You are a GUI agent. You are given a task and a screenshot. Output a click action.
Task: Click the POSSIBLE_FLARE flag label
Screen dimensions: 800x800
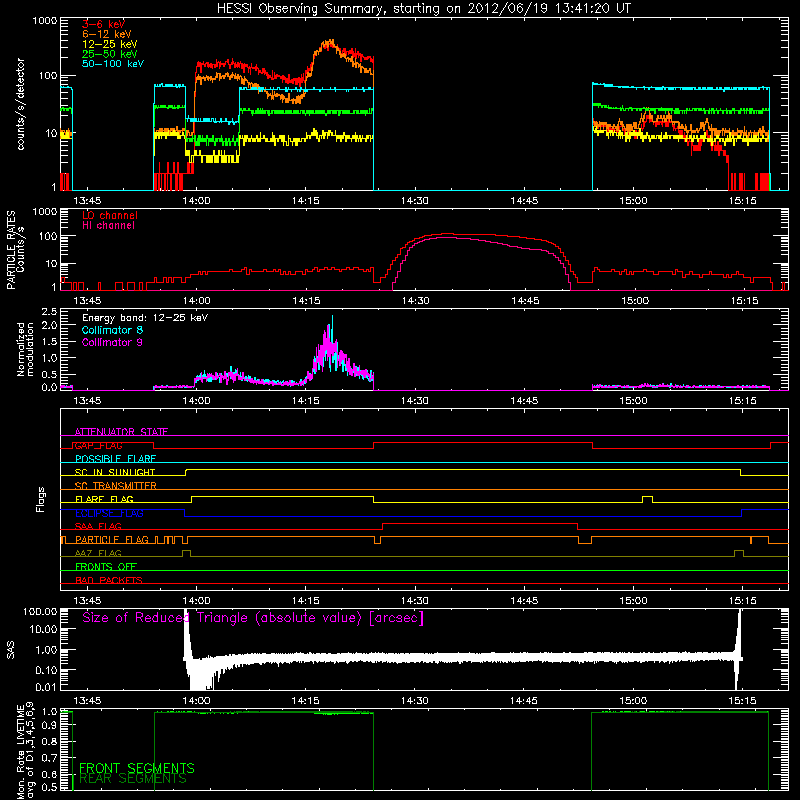click(115, 459)
